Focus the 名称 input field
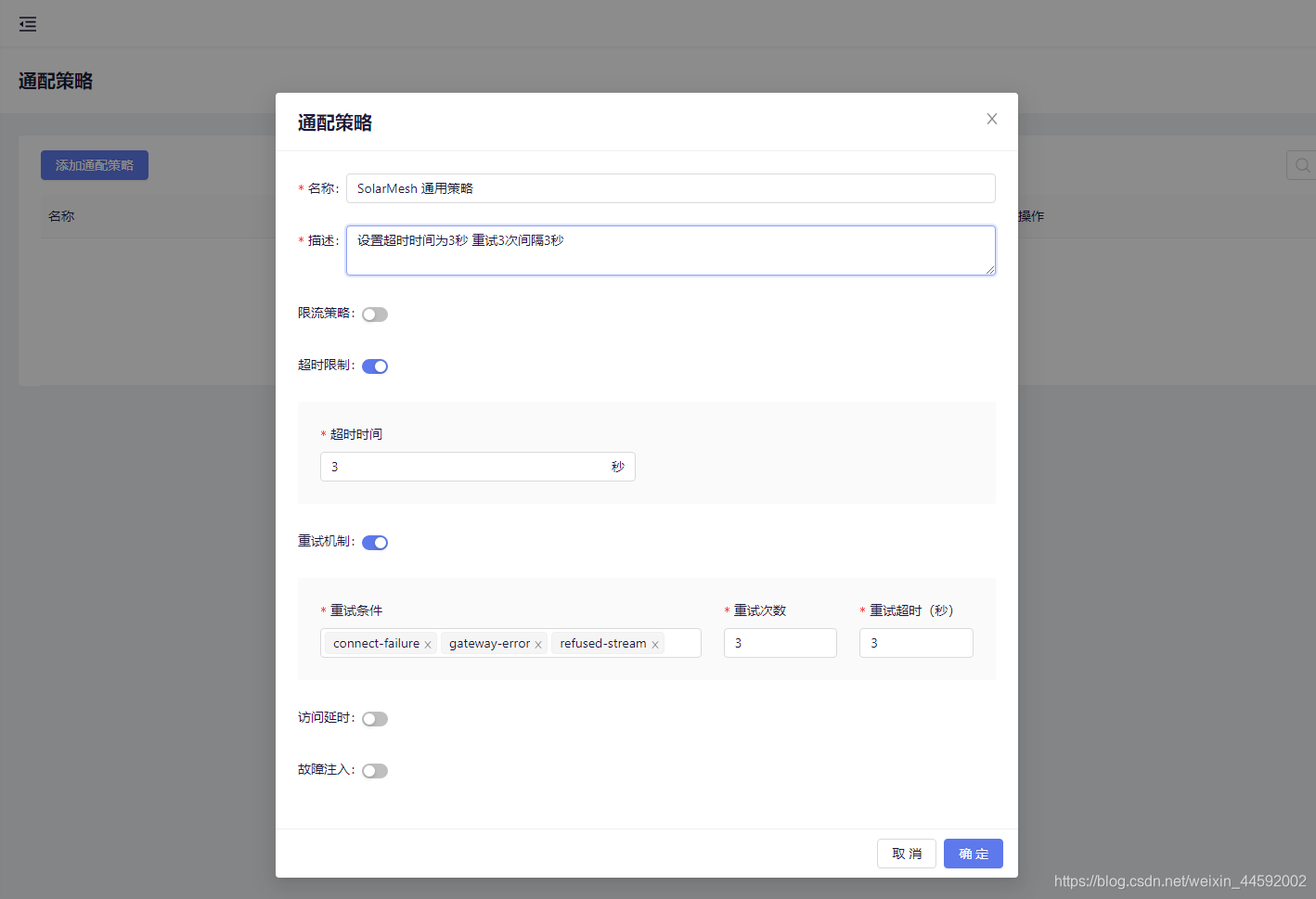1316x899 pixels. [671, 188]
